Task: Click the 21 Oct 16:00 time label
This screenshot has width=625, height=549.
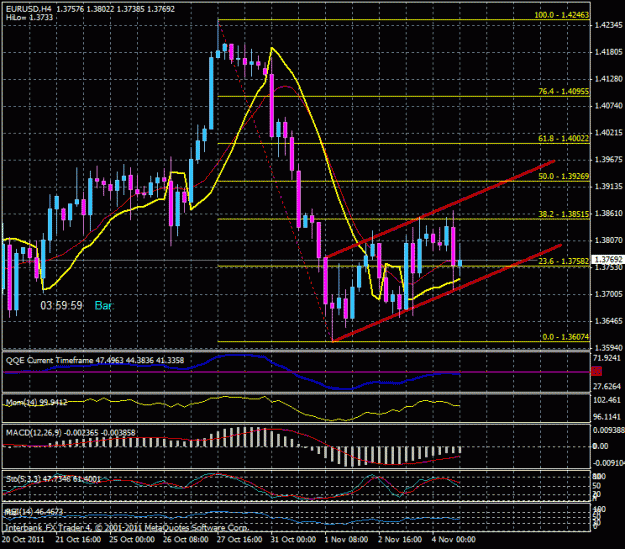Action: [x=78, y=539]
